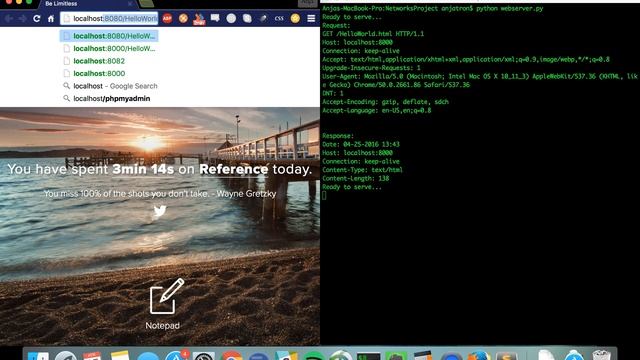Open the speech-bubble extension in the toolbar
This screenshot has width=640, height=360.
point(215,18)
